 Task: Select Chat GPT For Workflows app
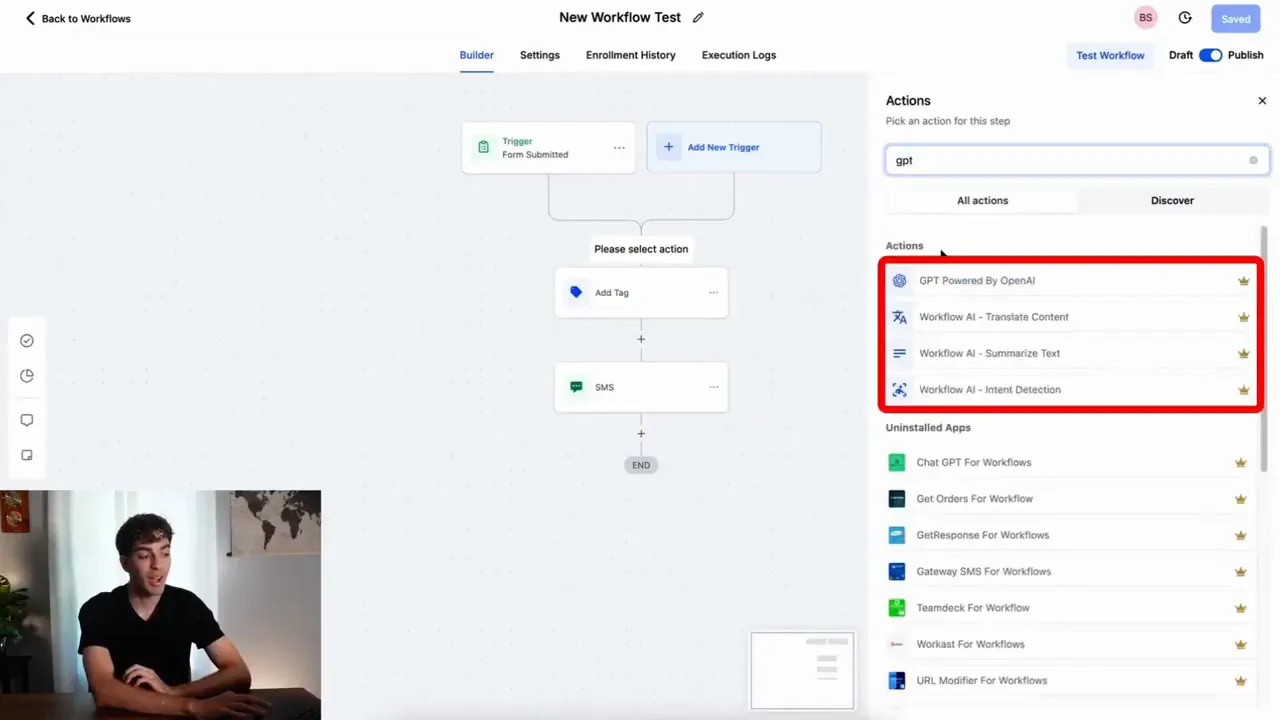1069,462
